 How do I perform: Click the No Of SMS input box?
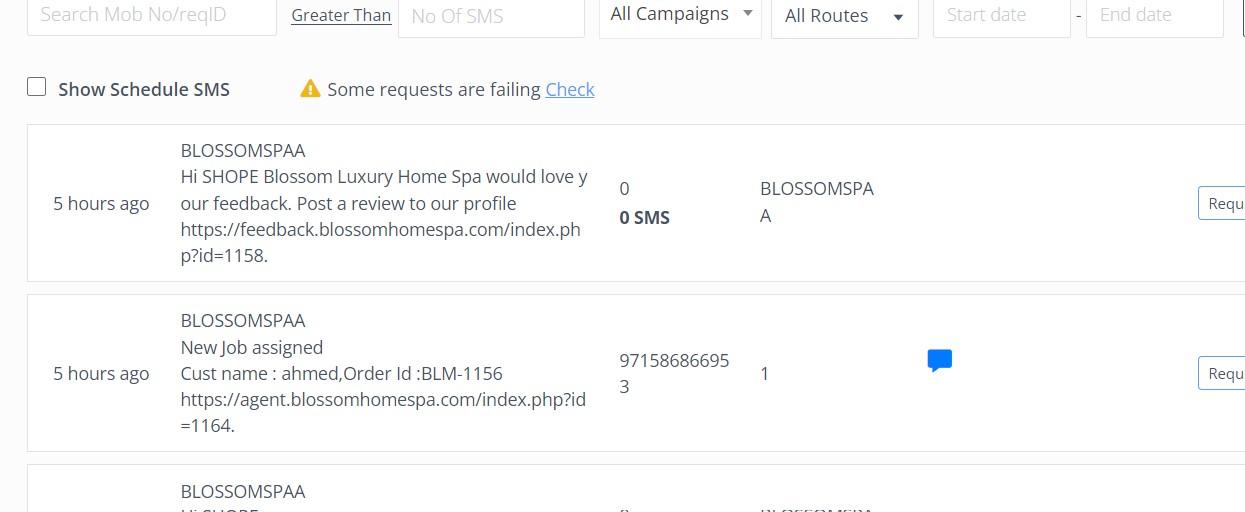click(x=490, y=17)
